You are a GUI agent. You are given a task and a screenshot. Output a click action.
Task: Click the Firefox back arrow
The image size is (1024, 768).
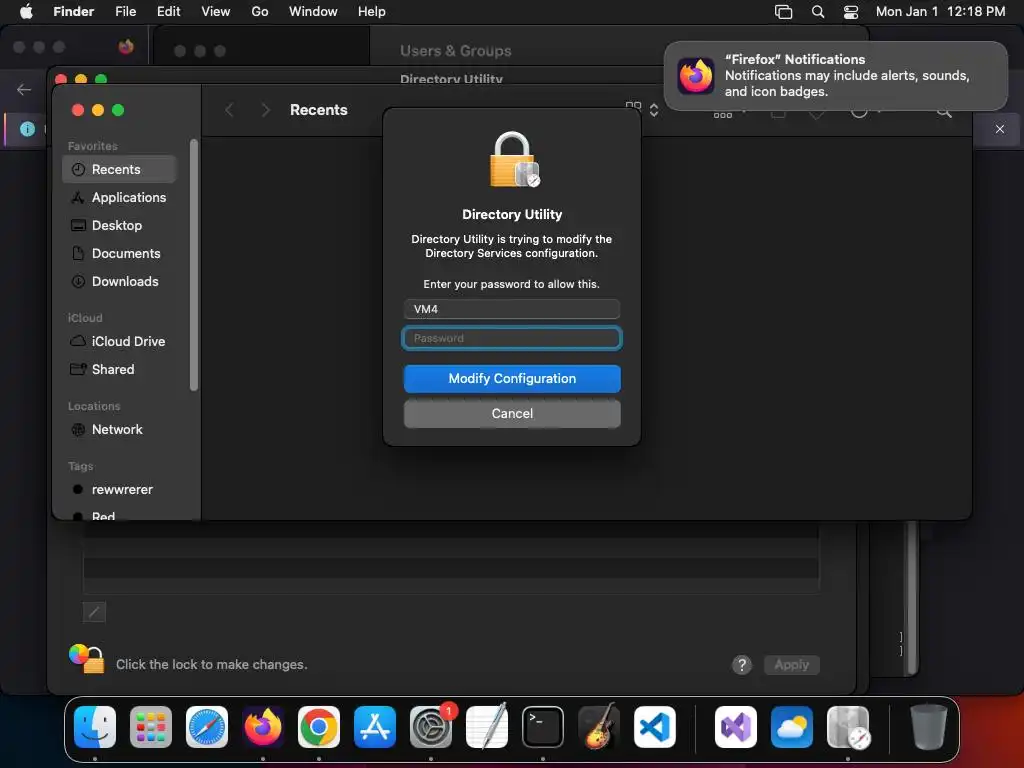click(24, 89)
